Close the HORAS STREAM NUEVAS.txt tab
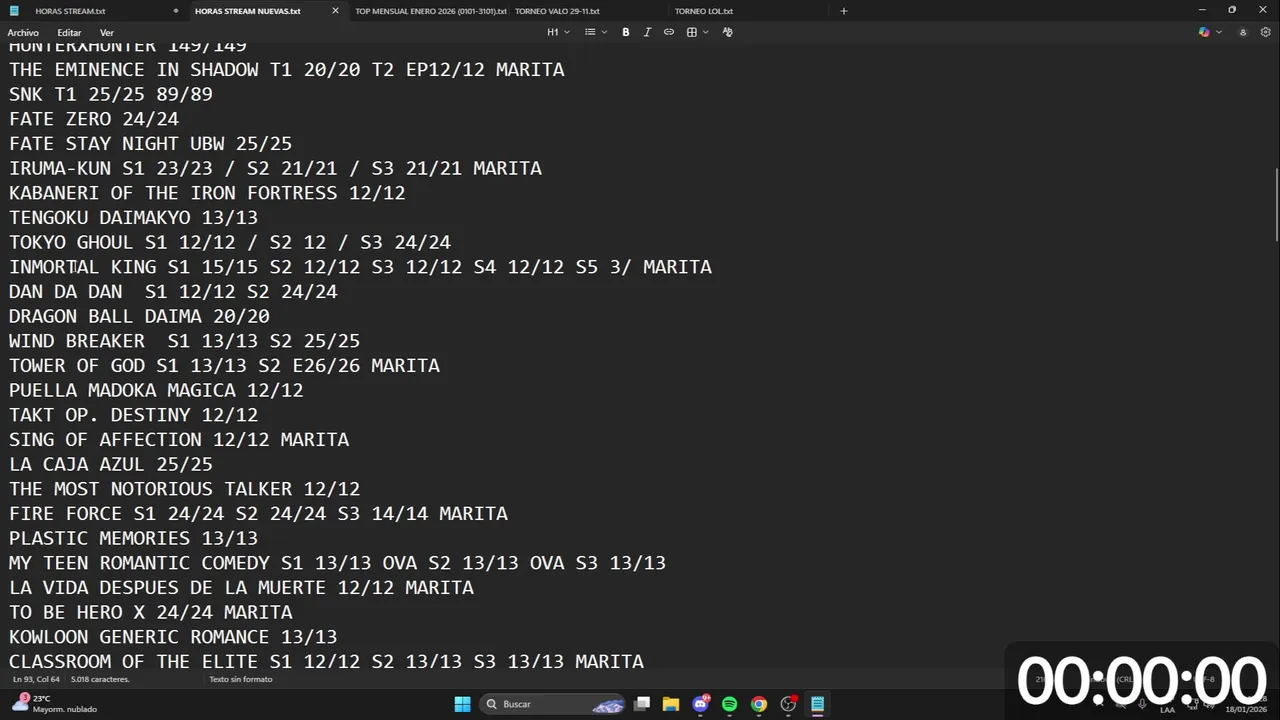1280x720 pixels. pyautogui.click(x=335, y=11)
